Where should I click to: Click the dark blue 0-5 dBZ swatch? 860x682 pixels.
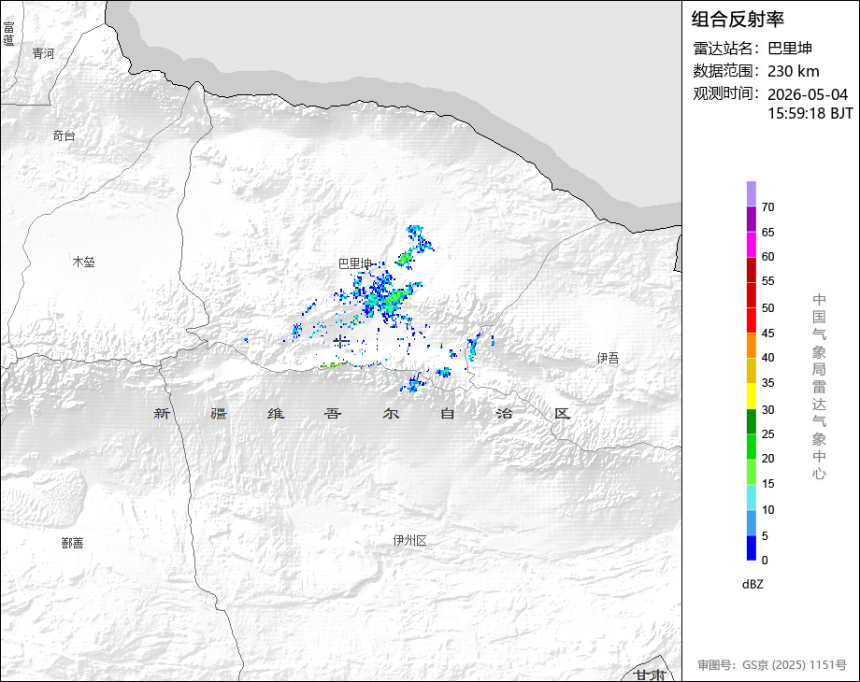pos(751,548)
